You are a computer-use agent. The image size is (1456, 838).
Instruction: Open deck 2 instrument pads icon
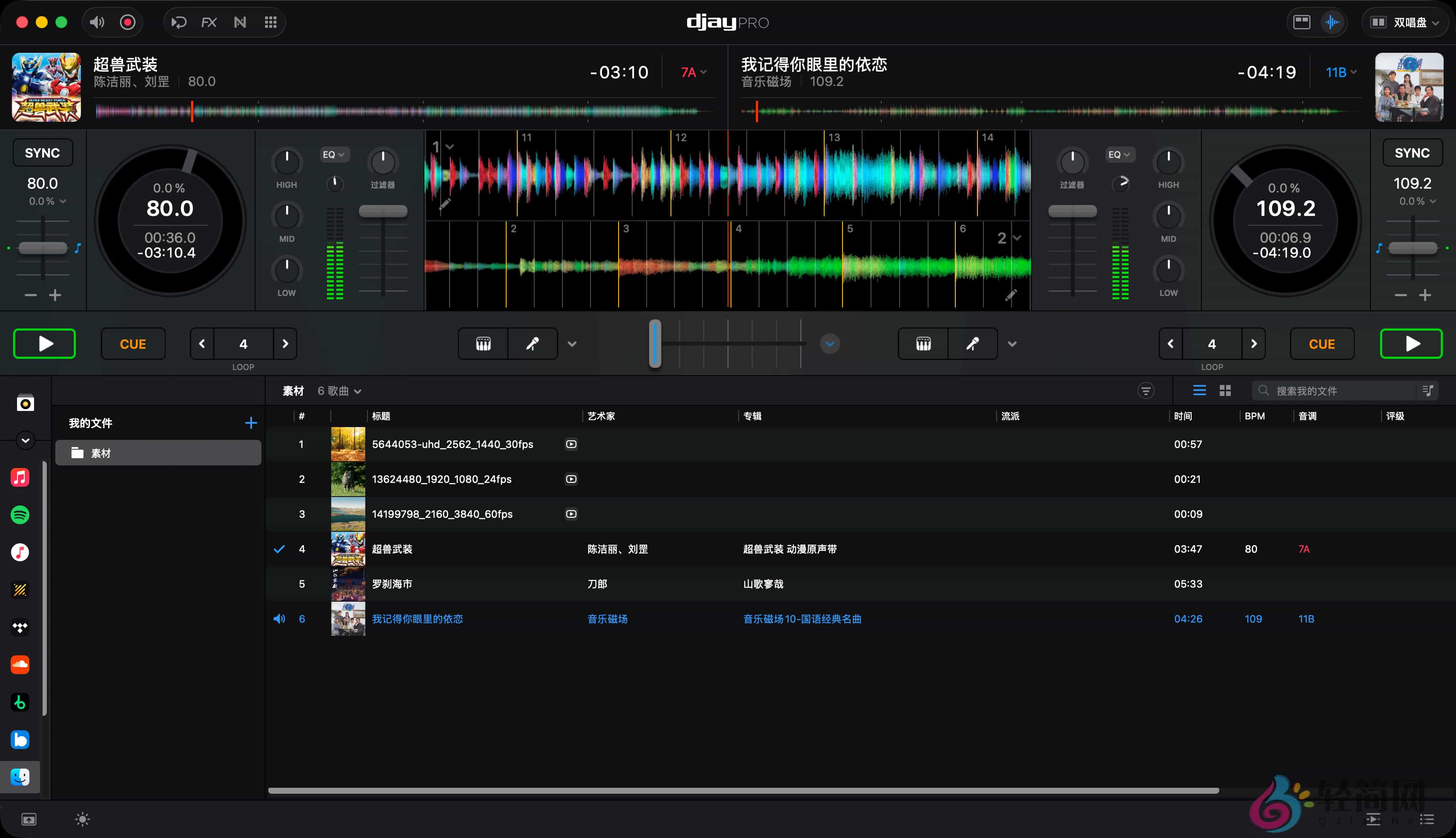point(923,344)
